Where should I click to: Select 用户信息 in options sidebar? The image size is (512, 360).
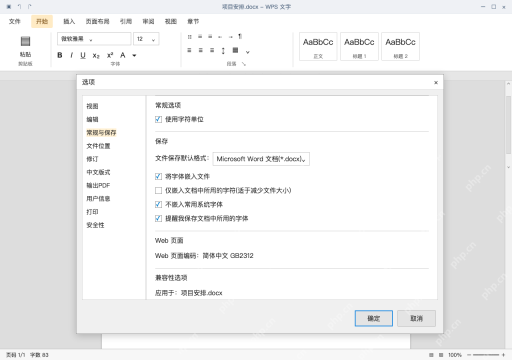pyautogui.click(x=98, y=199)
